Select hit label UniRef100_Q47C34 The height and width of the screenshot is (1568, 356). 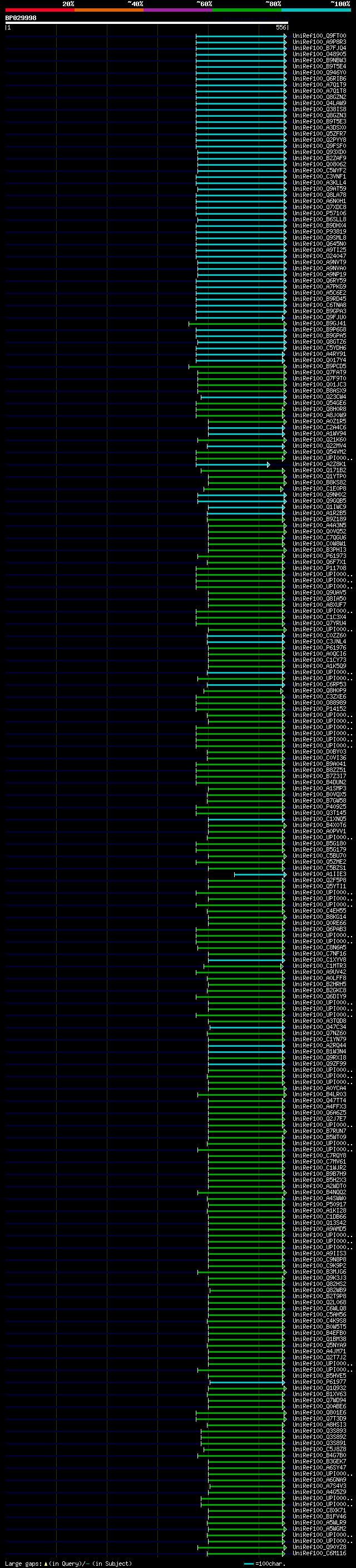click(x=319, y=1027)
